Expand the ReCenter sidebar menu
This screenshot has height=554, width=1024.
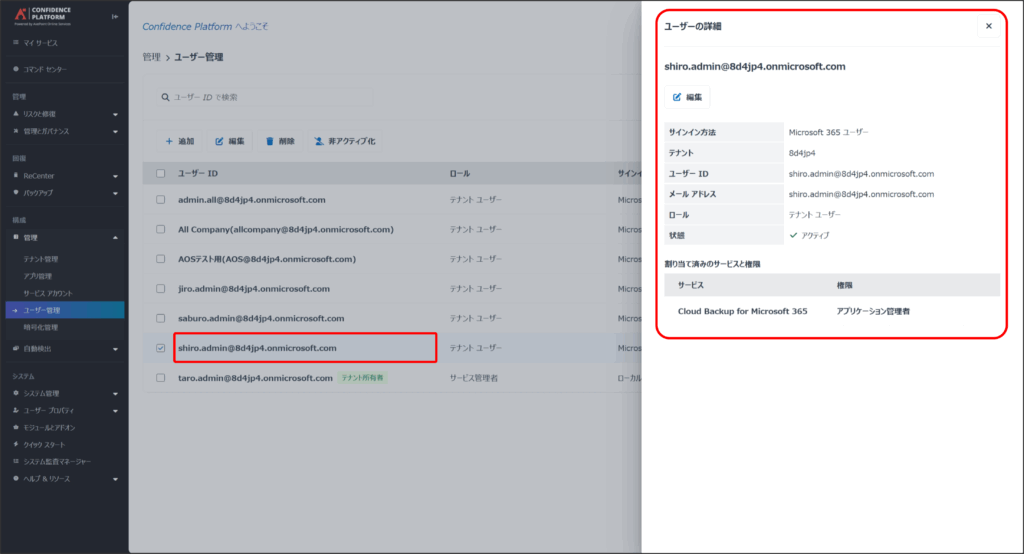(115, 176)
